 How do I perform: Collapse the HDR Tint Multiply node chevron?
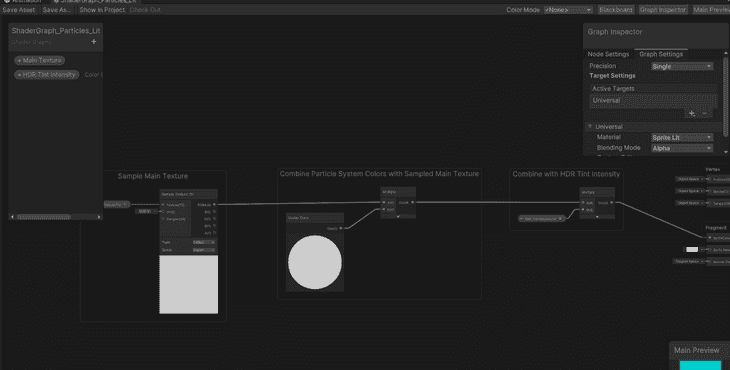[x=597, y=216]
